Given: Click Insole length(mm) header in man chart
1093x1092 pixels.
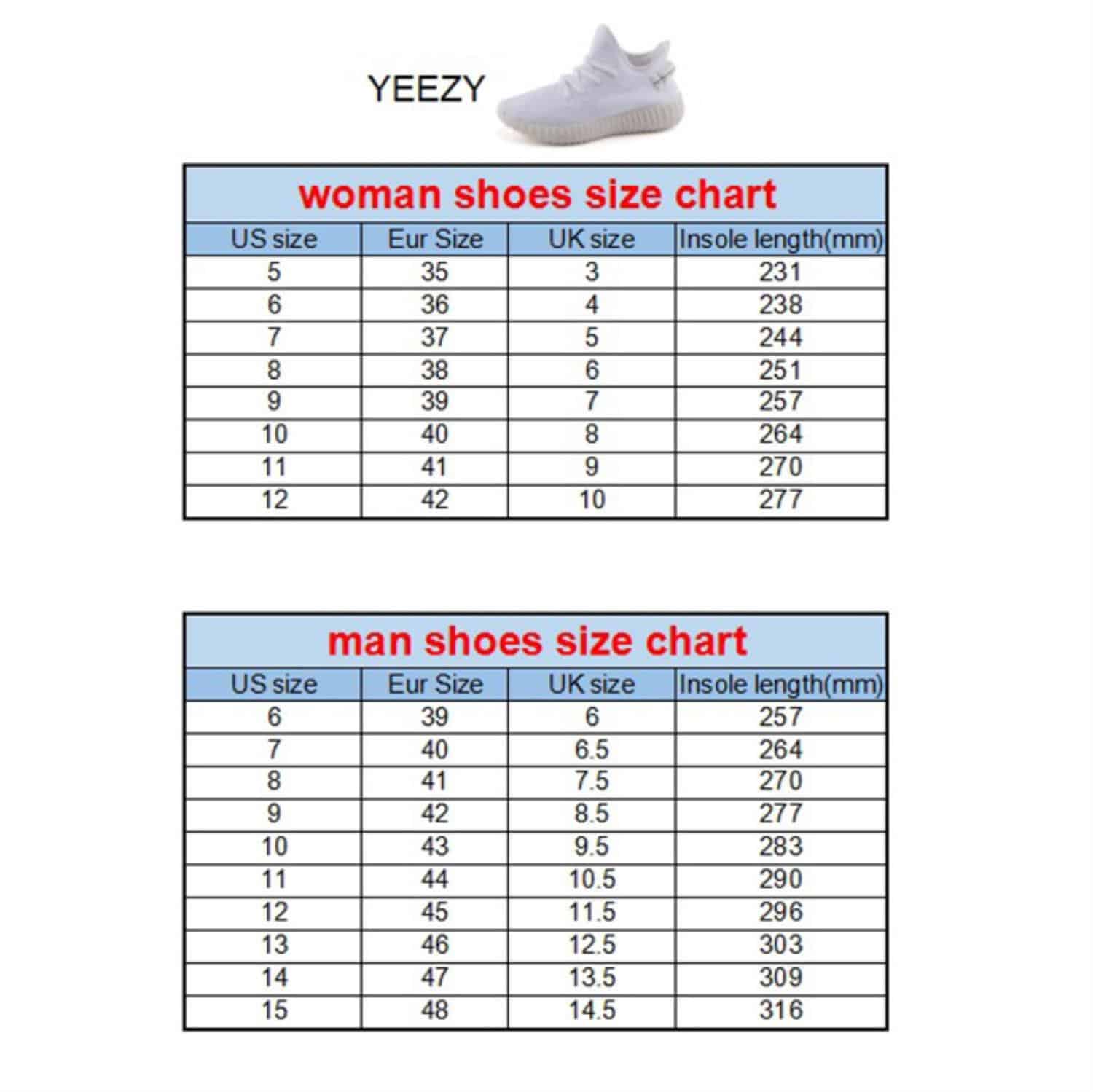Looking at the screenshot, I should coord(780,684).
